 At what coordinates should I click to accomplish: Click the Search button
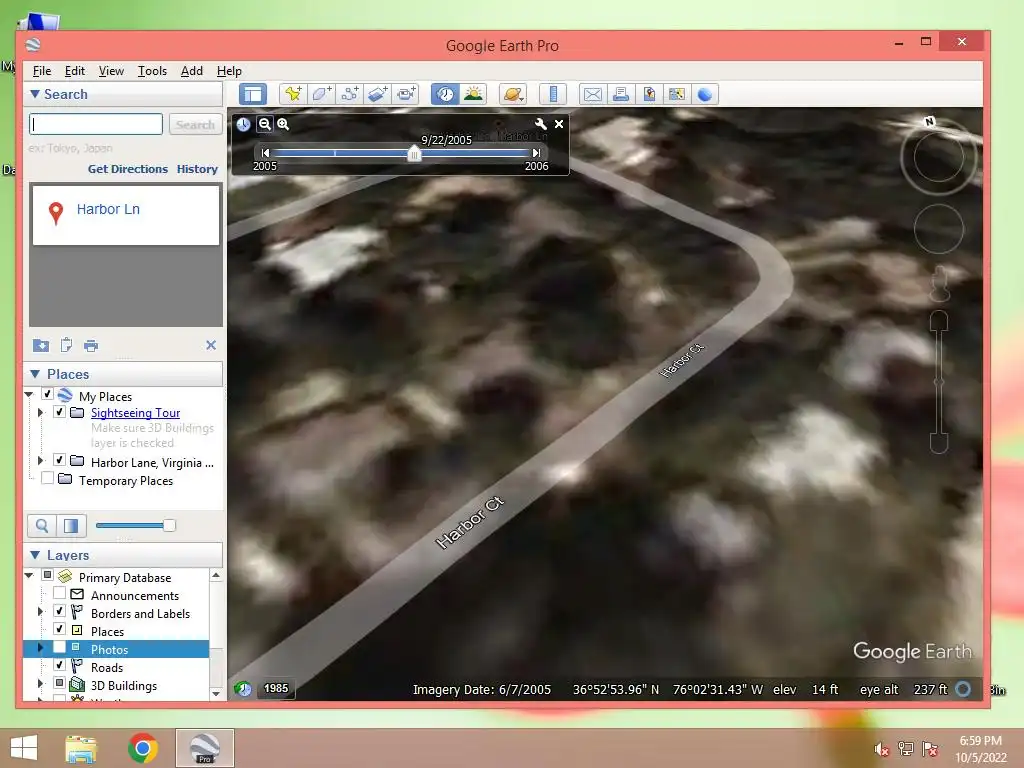coord(195,124)
